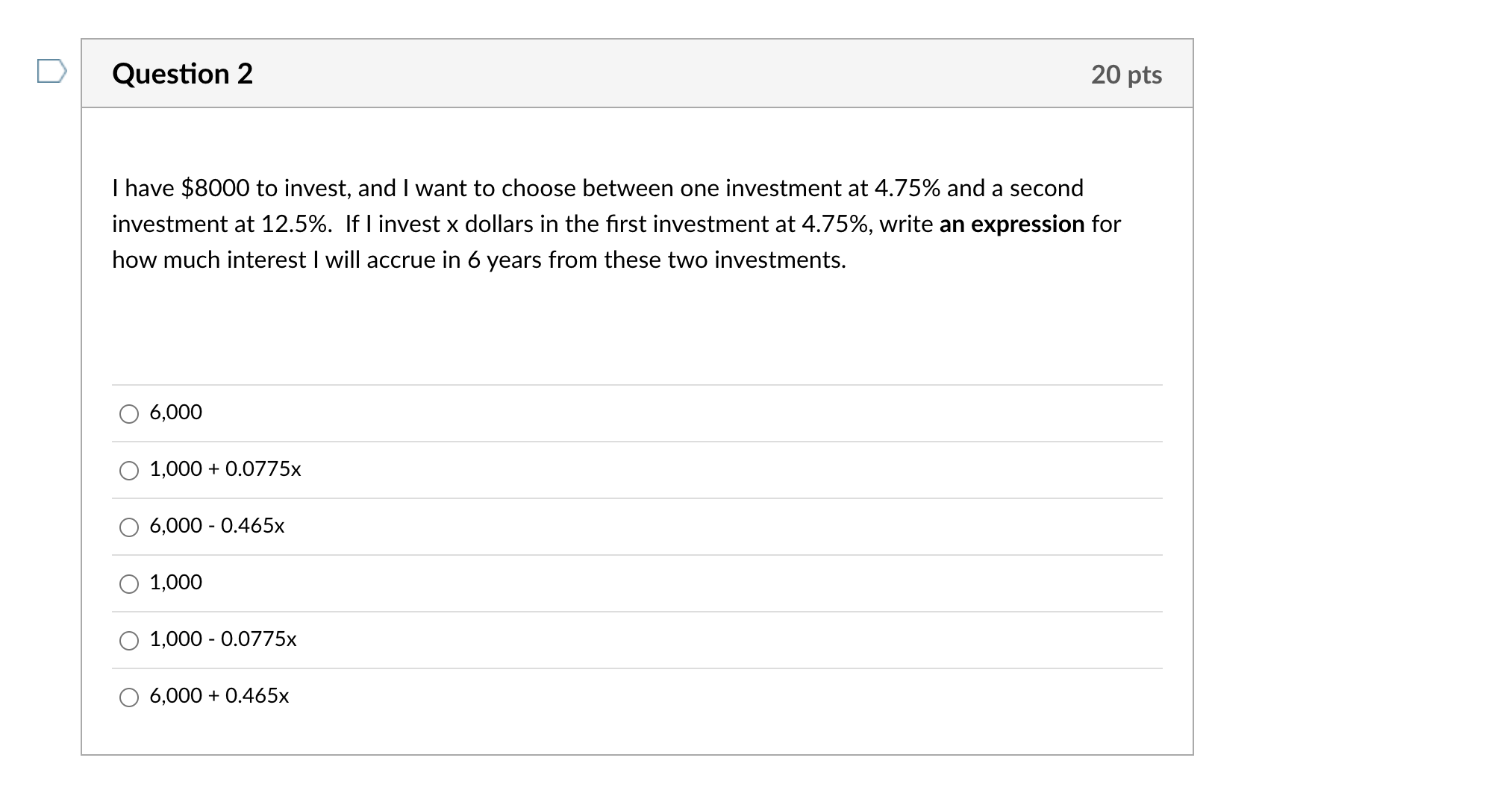The image size is (1512, 790).
Task: Click the radio button next to 6,000
Action: 129,412
